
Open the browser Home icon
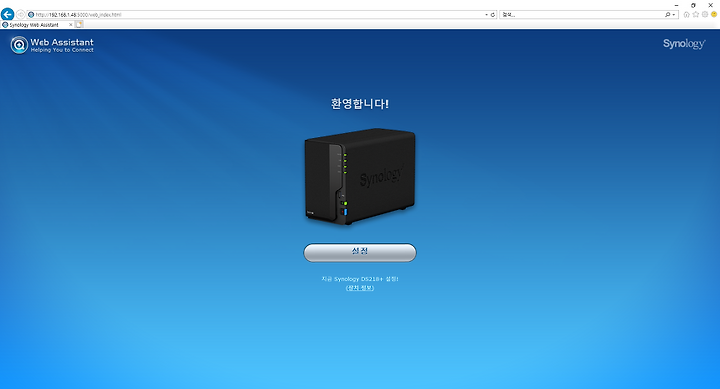[x=686, y=15]
